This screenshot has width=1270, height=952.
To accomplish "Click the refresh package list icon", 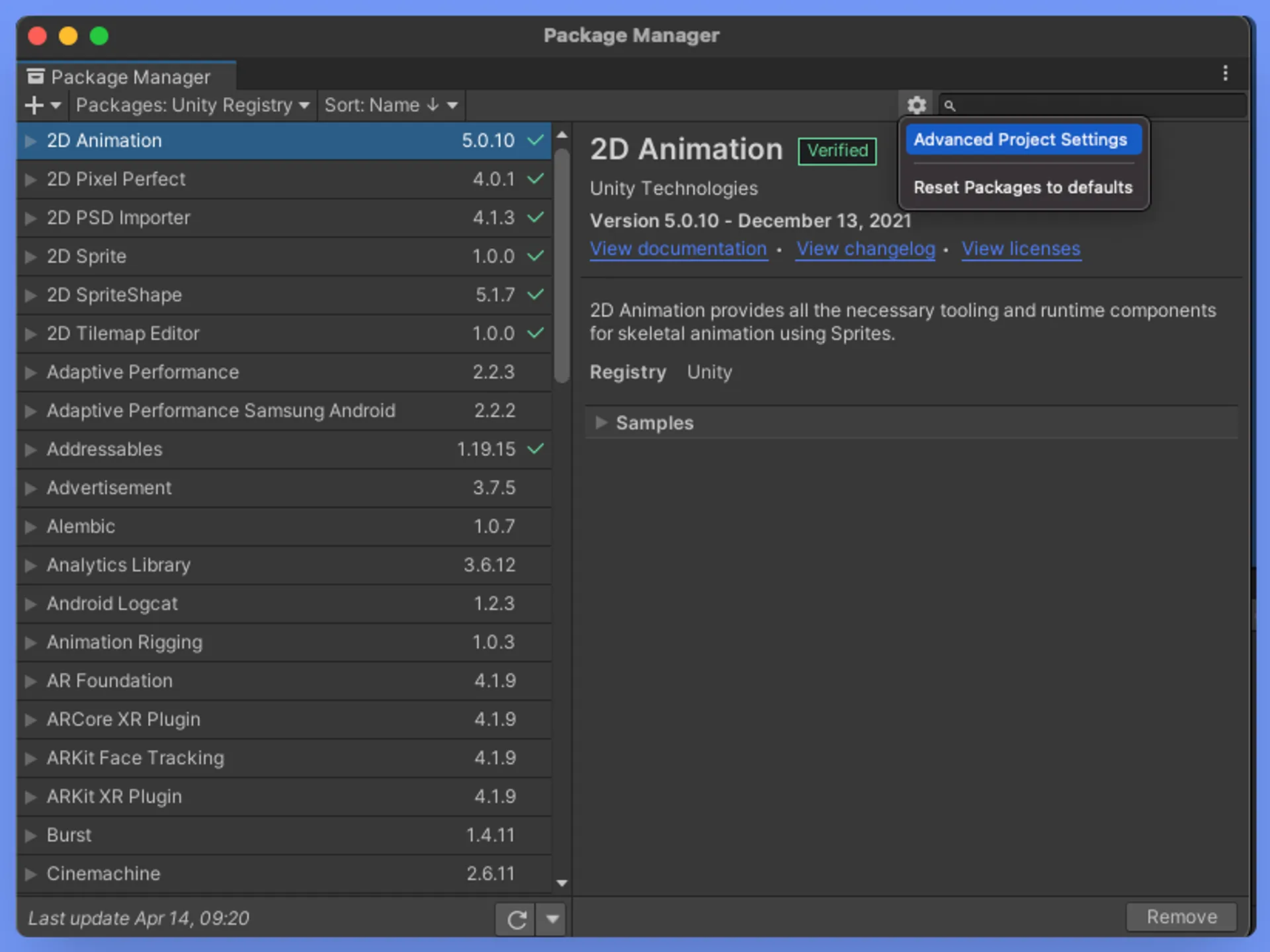I will 516,919.
